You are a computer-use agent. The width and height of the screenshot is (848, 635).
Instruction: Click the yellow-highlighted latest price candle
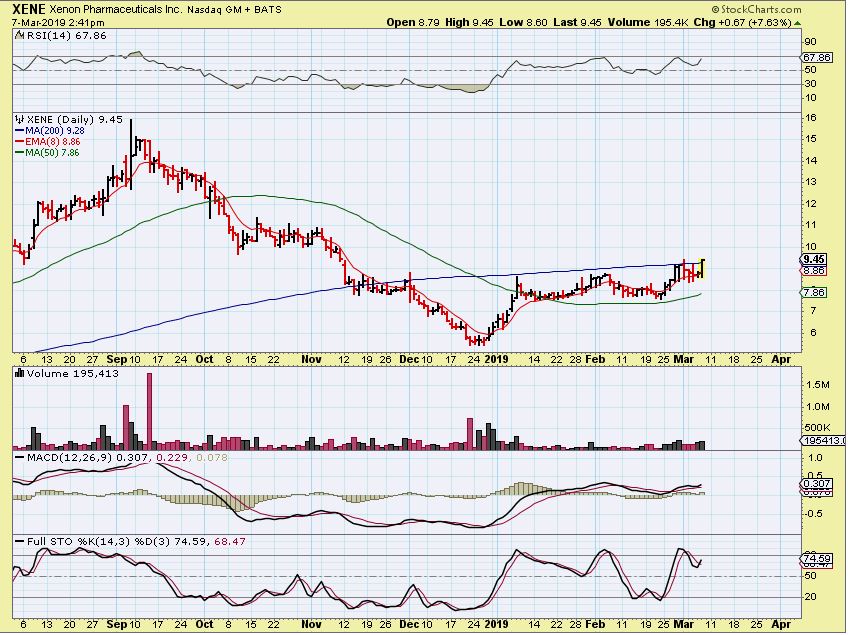coord(703,269)
